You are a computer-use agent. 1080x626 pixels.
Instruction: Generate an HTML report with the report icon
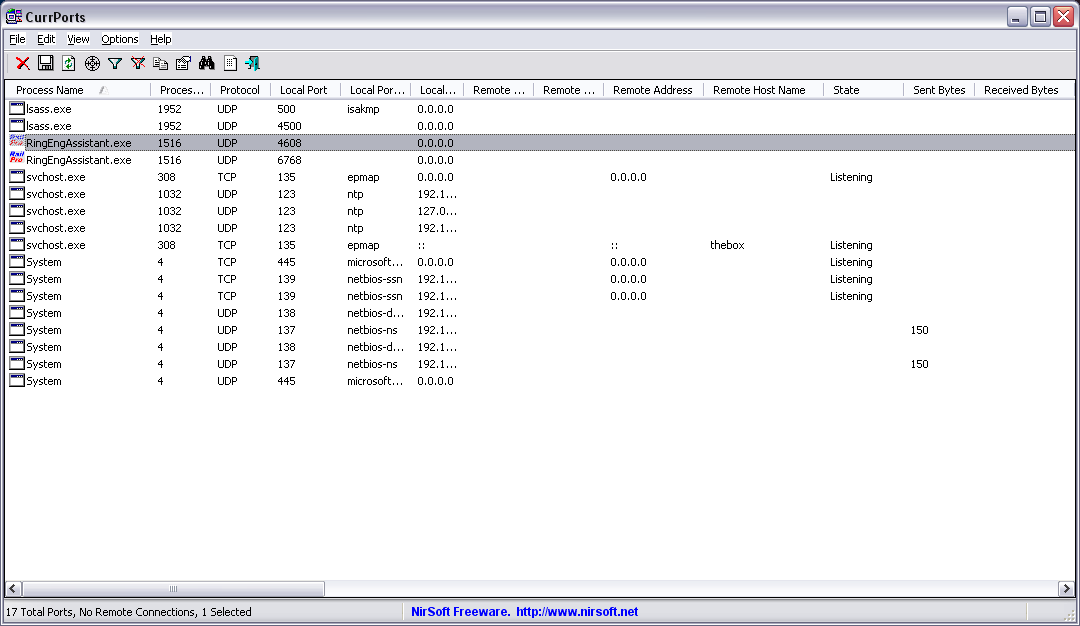(x=229, y=62)
